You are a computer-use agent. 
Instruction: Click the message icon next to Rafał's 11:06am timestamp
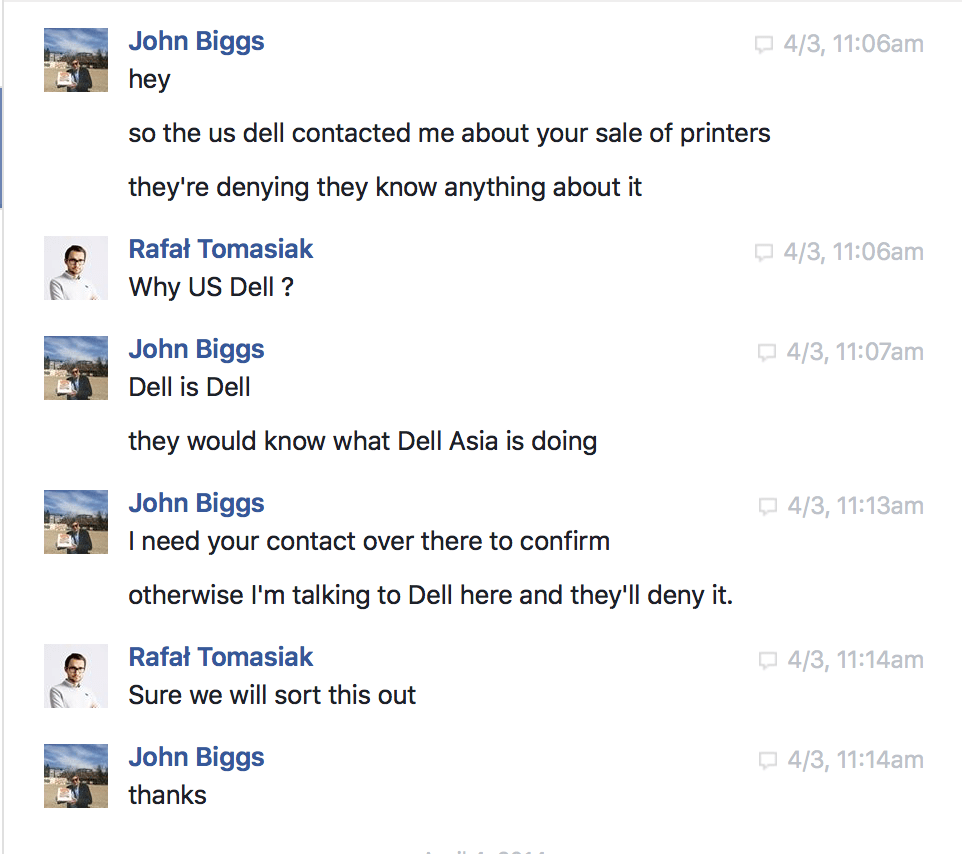763,253
